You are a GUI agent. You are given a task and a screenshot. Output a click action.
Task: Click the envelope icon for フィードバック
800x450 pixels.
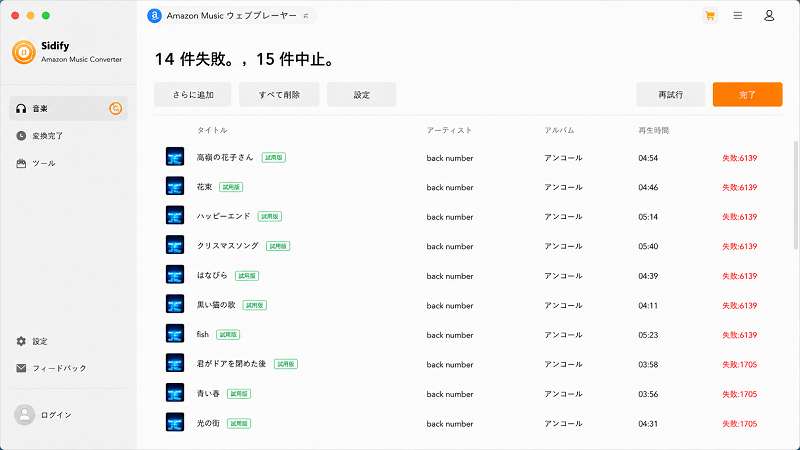(x=21, y=368)
